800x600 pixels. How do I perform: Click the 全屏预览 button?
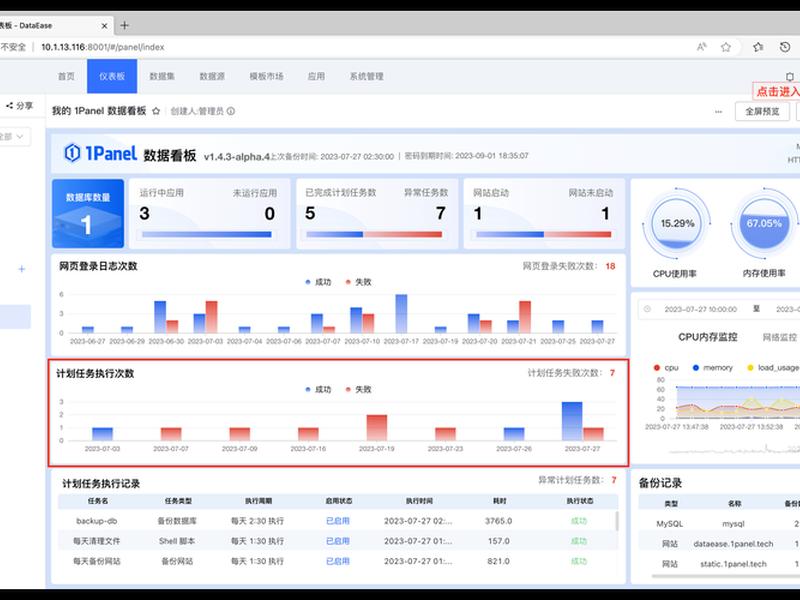click(762, 111)
